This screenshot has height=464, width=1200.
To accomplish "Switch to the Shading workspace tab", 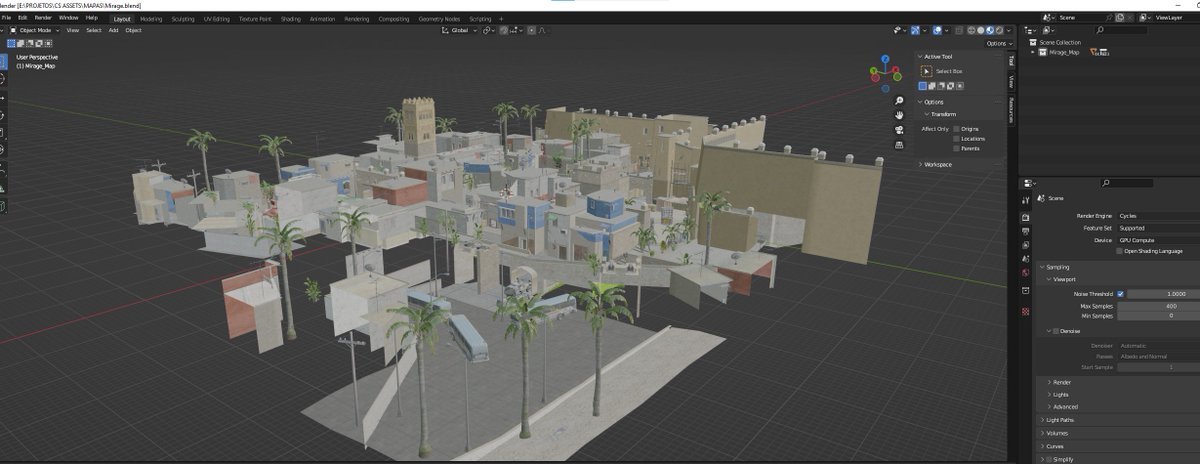I will (x=290, y=18).
